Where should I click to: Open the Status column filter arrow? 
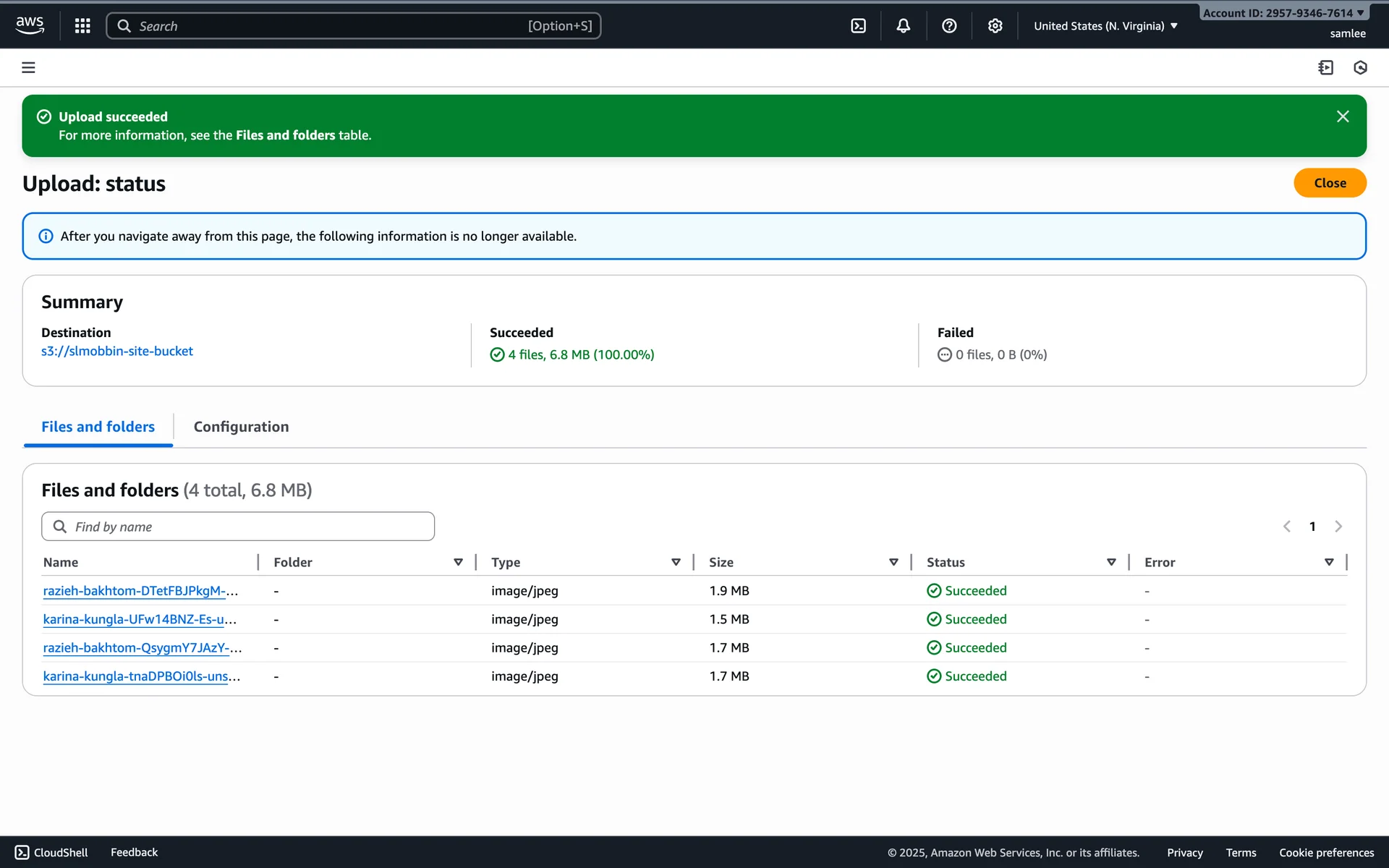click(x=1111, y=562)
